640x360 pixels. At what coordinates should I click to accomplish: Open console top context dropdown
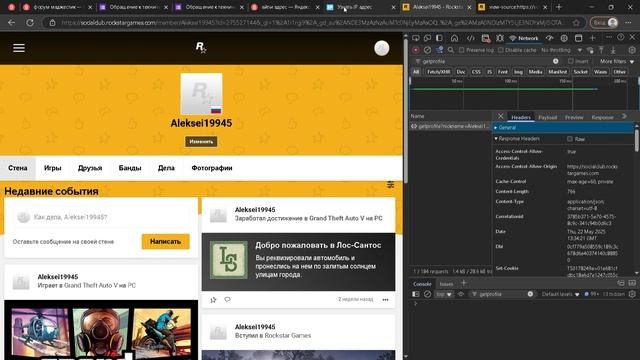pos(444,294)
